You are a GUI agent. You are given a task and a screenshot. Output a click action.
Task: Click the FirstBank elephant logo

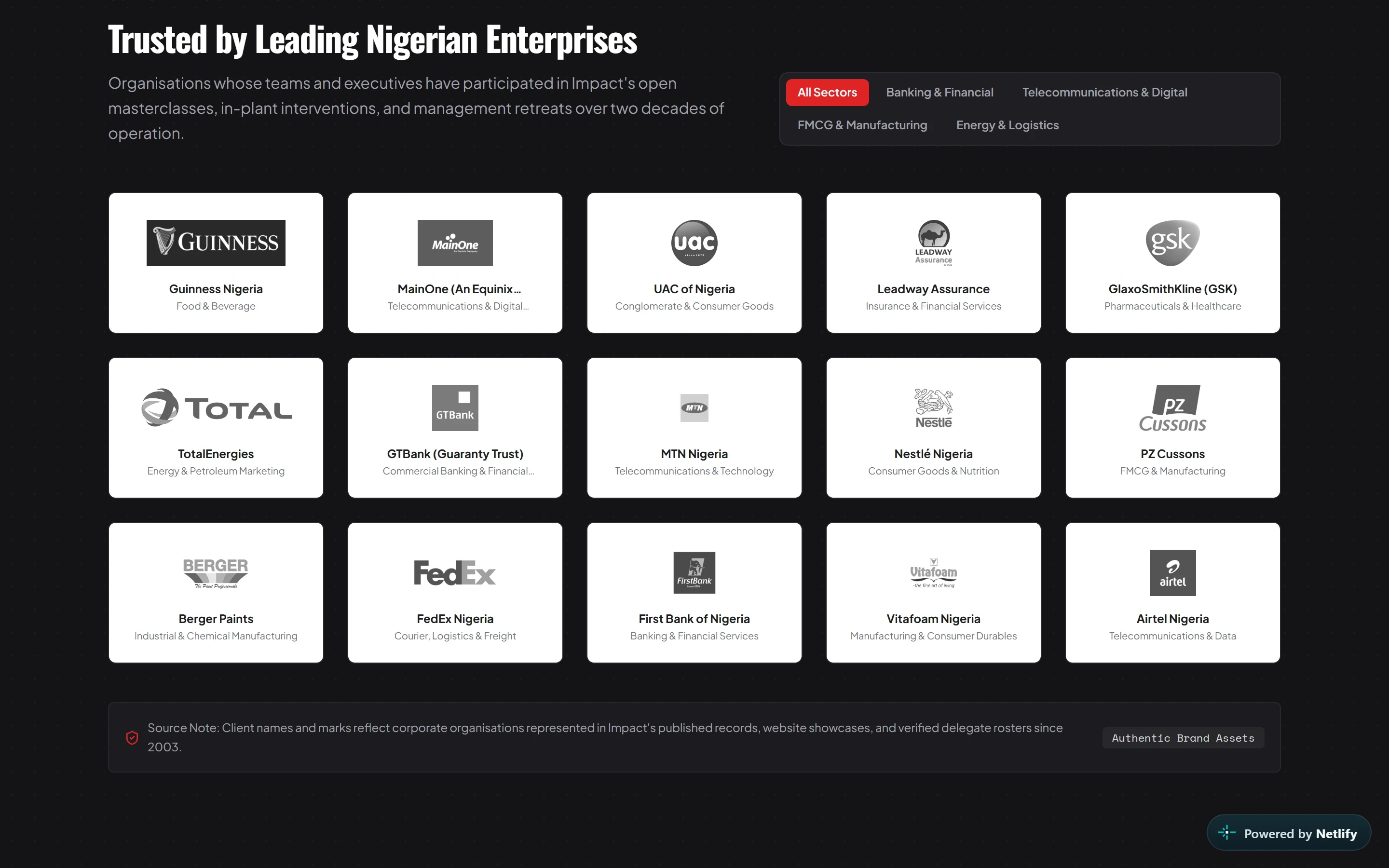694,573
